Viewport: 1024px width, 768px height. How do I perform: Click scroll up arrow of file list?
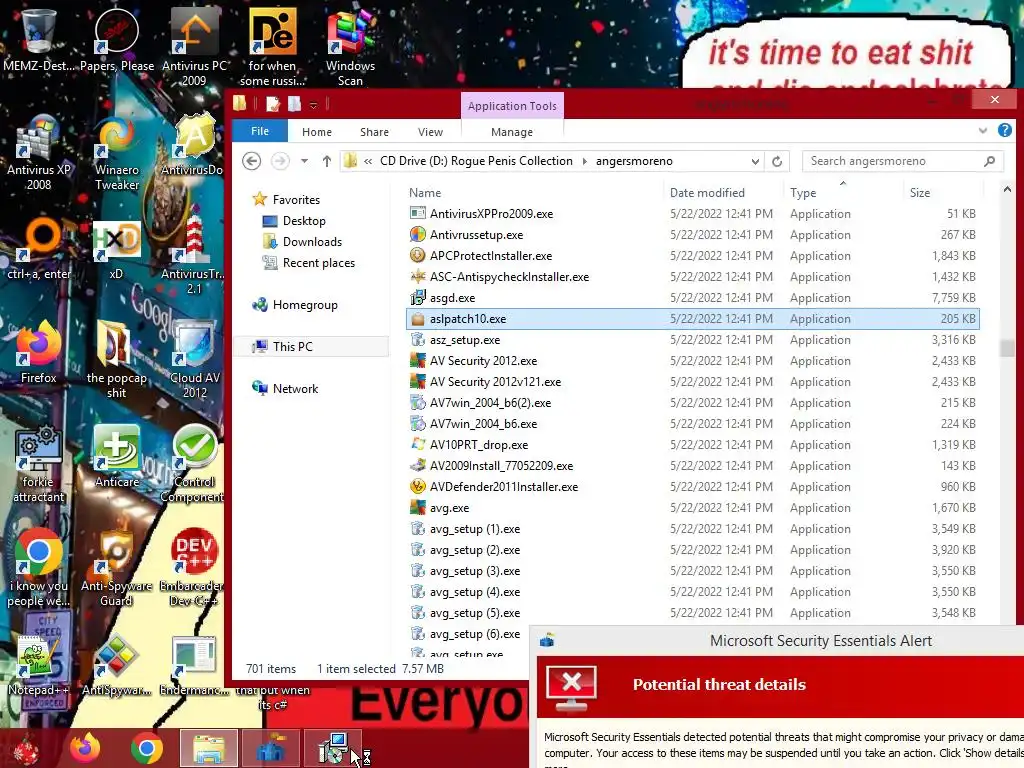(x=1006, y=190)
